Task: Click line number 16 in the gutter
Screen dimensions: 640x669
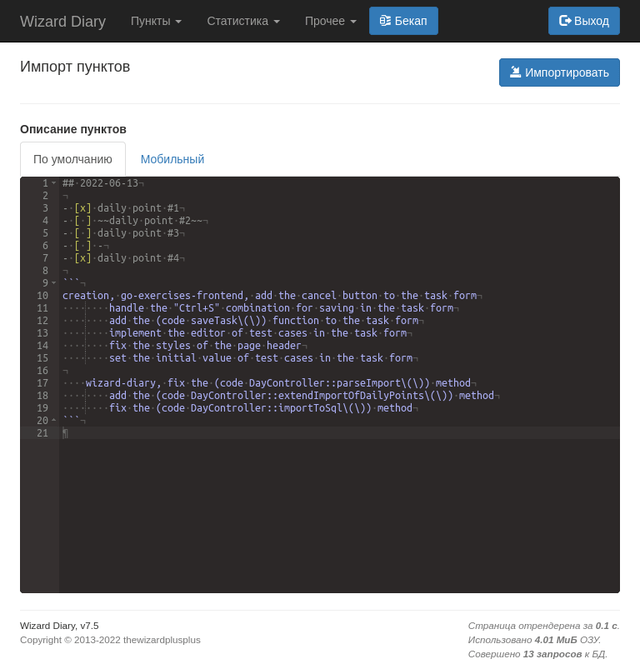Action: pyautogui.click(x=43, y=370)
